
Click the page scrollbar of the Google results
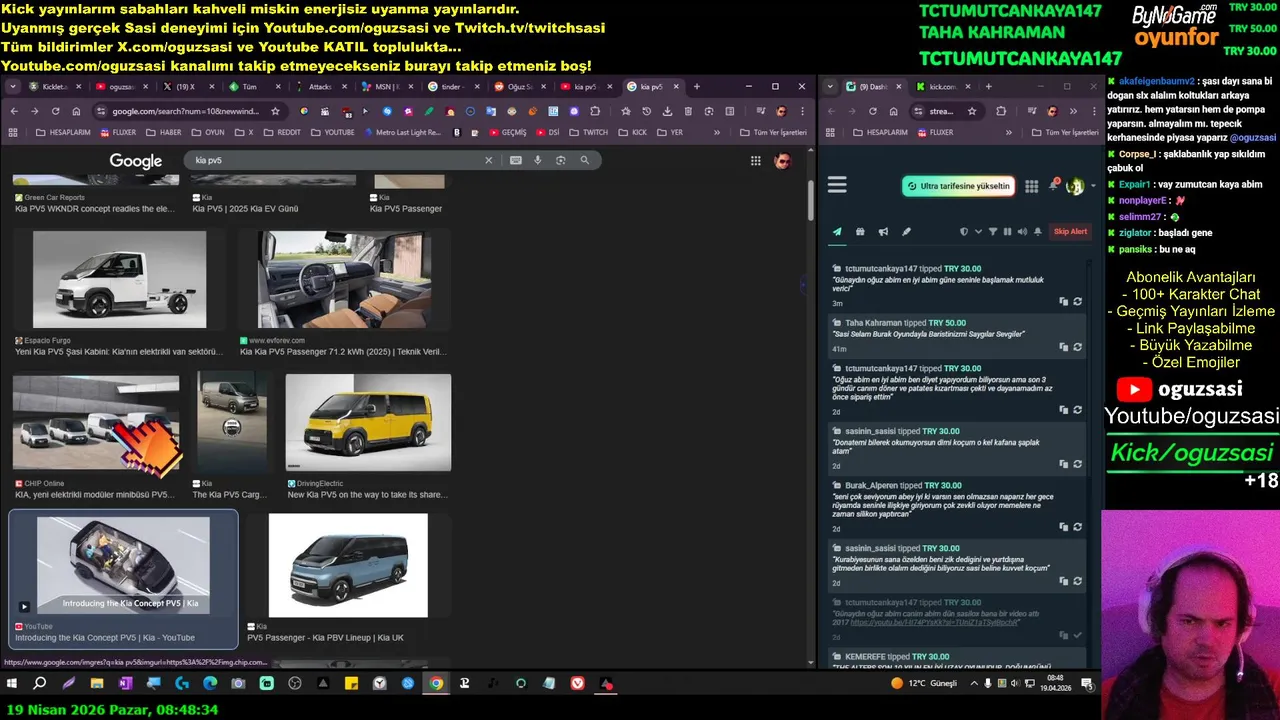(811, 200)
